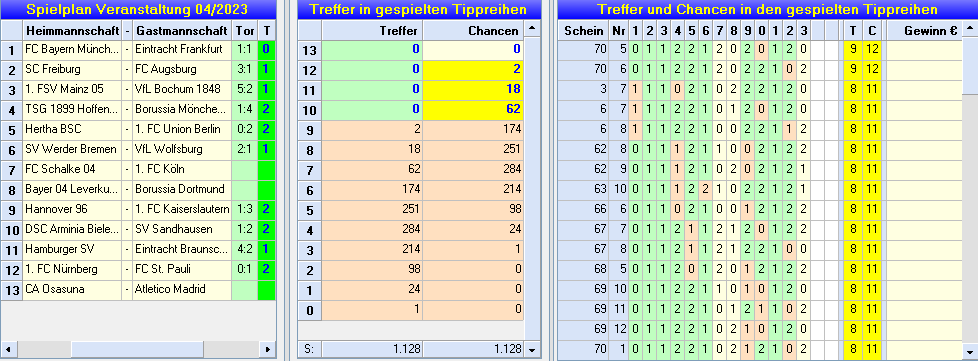Click yellow C column header

(x=872, y=31)
